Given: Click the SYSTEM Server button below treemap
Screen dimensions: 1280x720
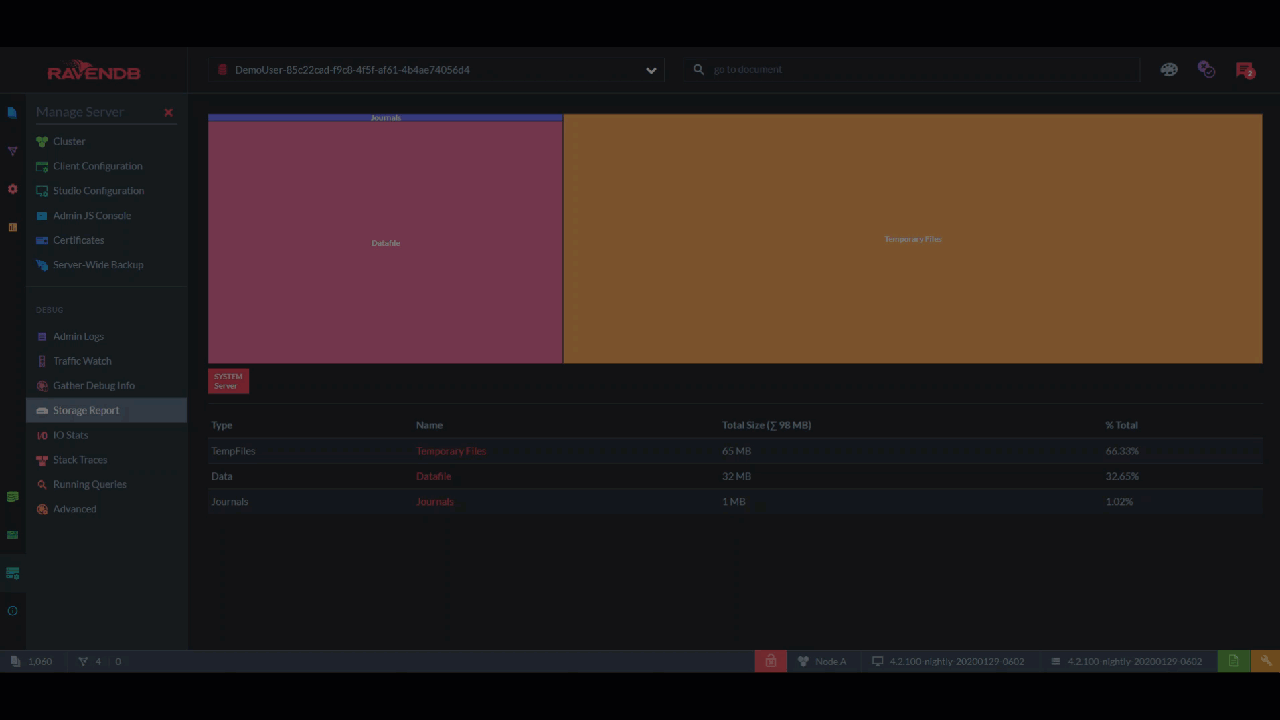Looking at the screenshot, I should [x=228, y=381].
